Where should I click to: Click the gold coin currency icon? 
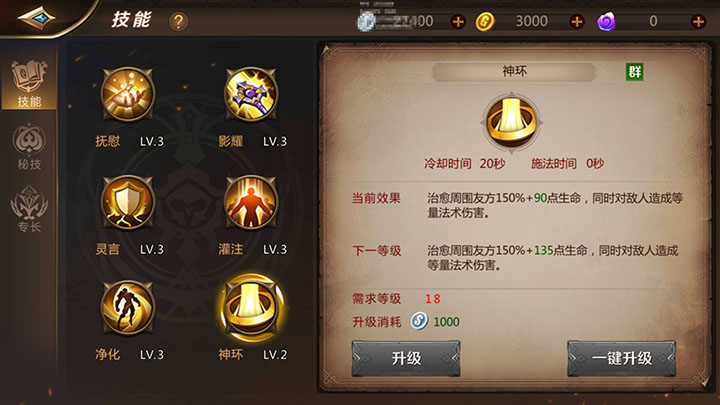[x=484, y=22]
